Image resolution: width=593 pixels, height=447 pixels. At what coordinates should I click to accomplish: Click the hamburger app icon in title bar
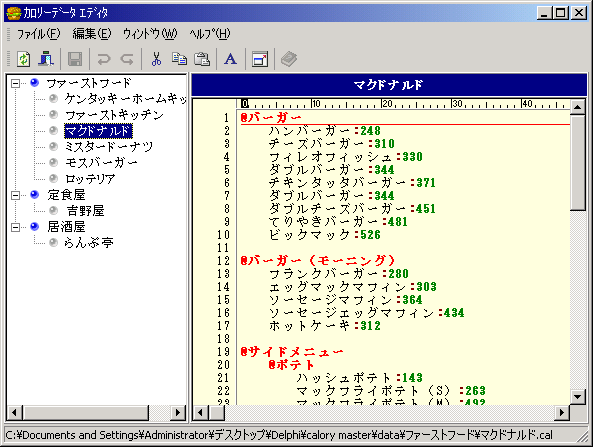click(14, 13)
